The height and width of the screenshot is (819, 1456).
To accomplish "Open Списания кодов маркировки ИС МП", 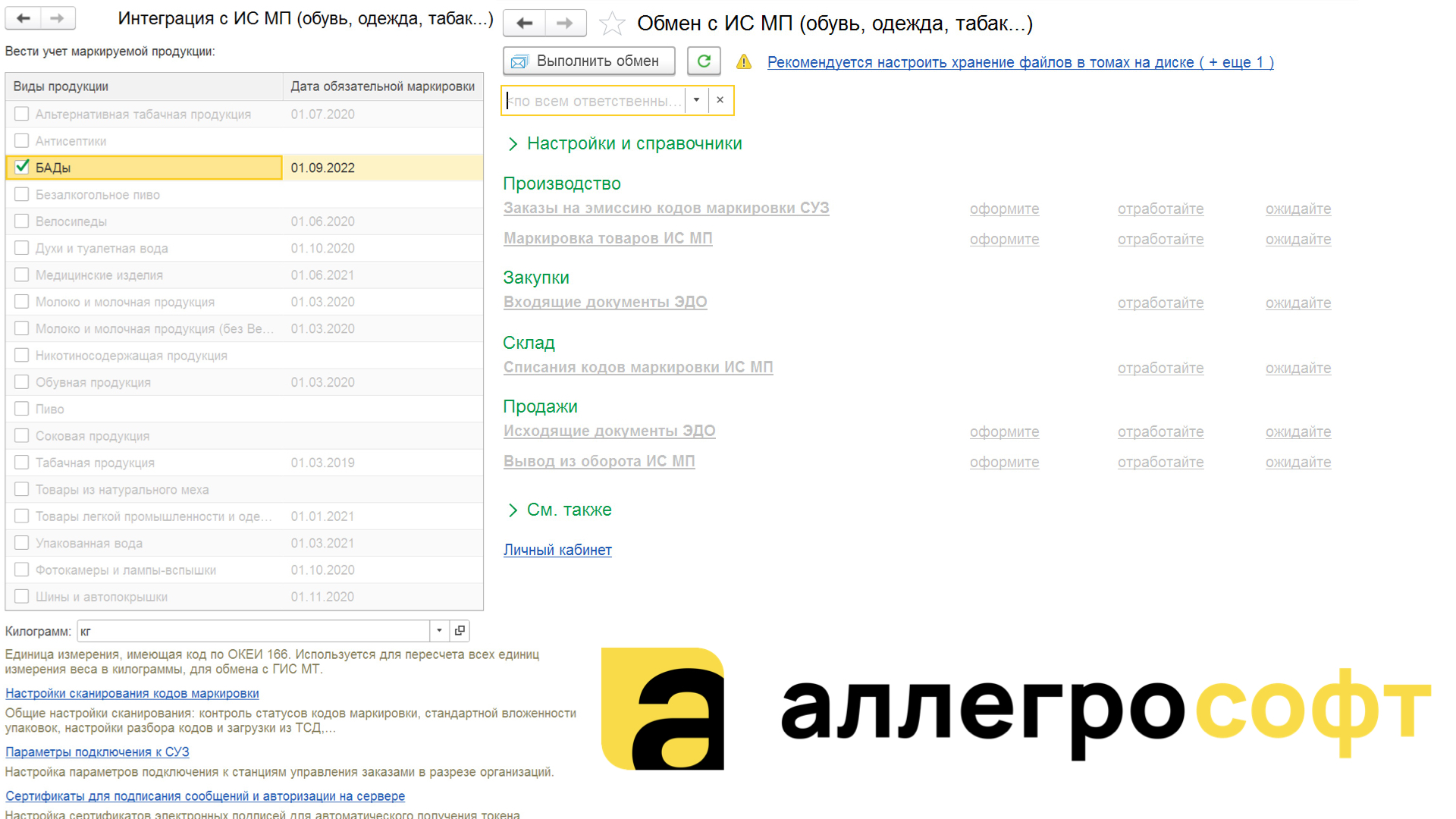I will coord(639,367).
